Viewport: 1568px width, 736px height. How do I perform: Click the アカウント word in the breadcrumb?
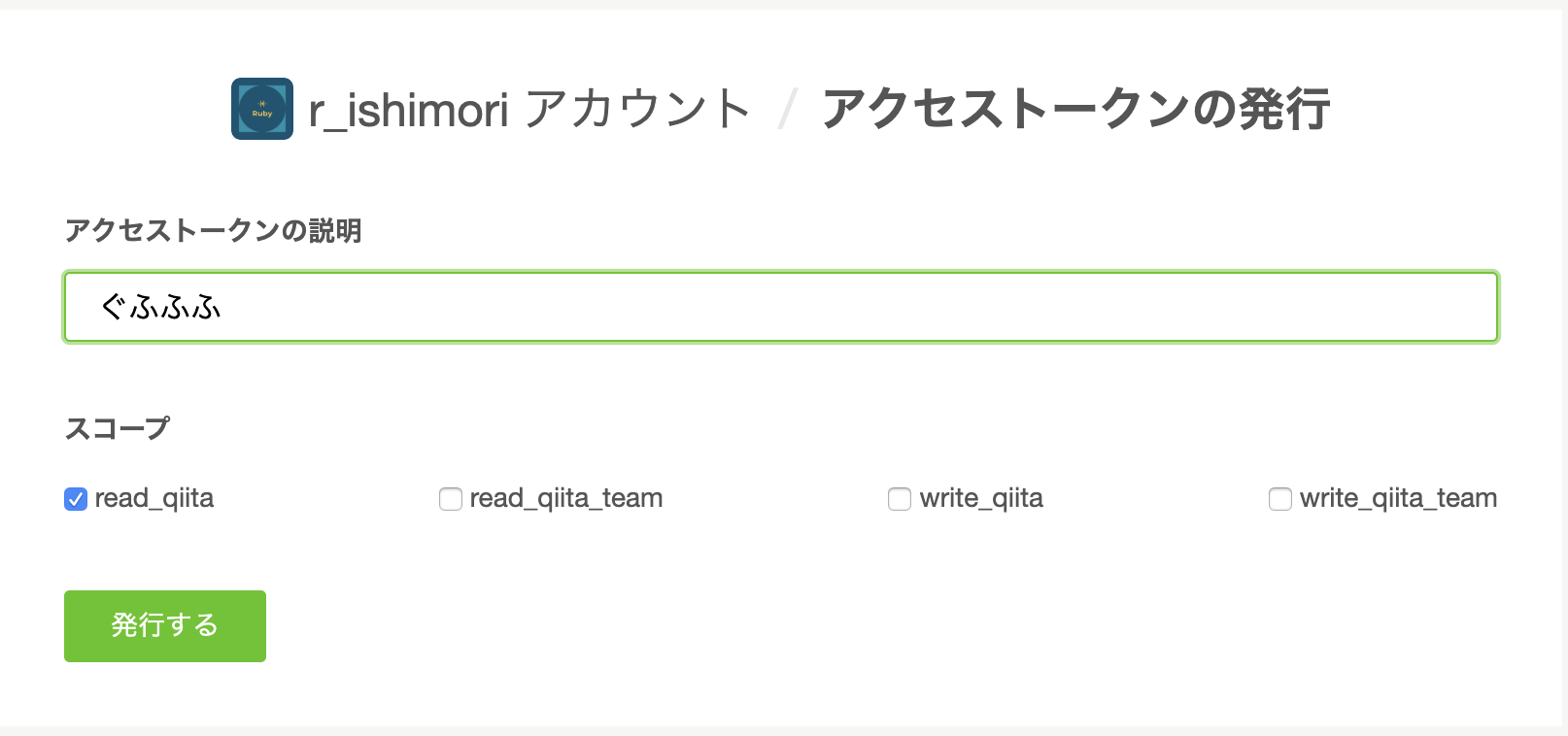coord(637,109)
